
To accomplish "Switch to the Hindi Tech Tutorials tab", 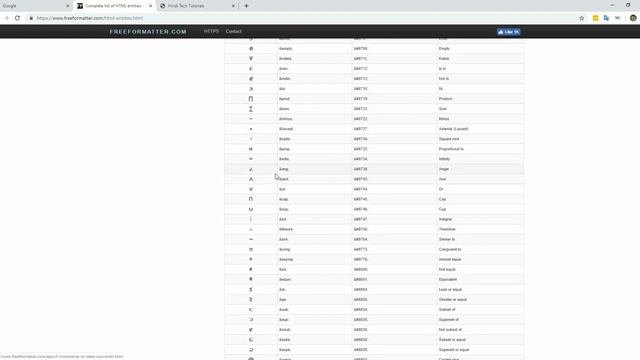I will coord(198,6).
